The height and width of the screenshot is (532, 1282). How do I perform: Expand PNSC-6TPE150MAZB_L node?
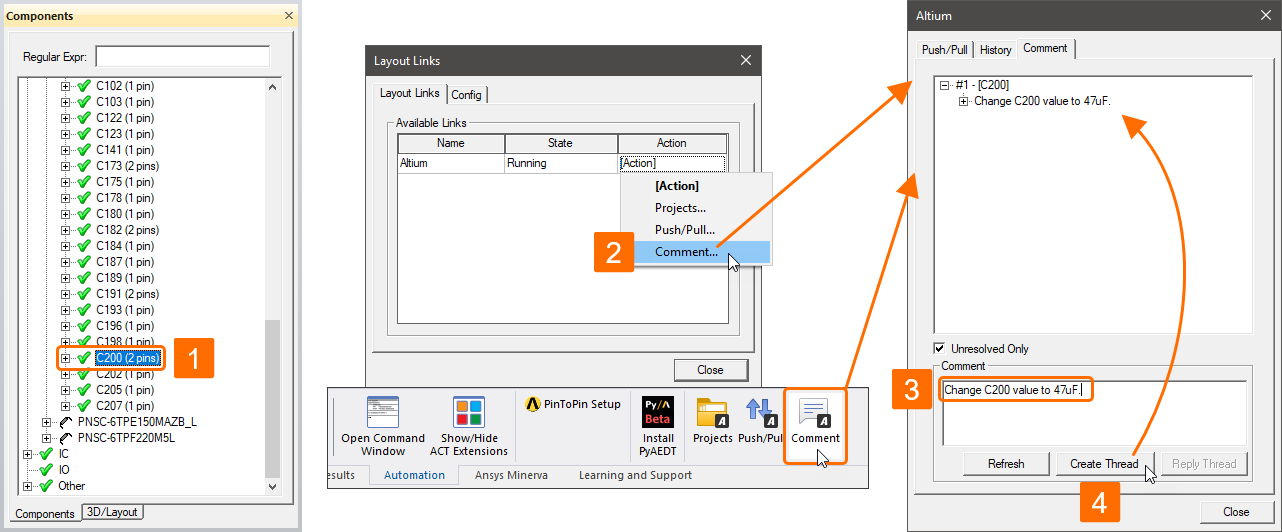point(47,422)
